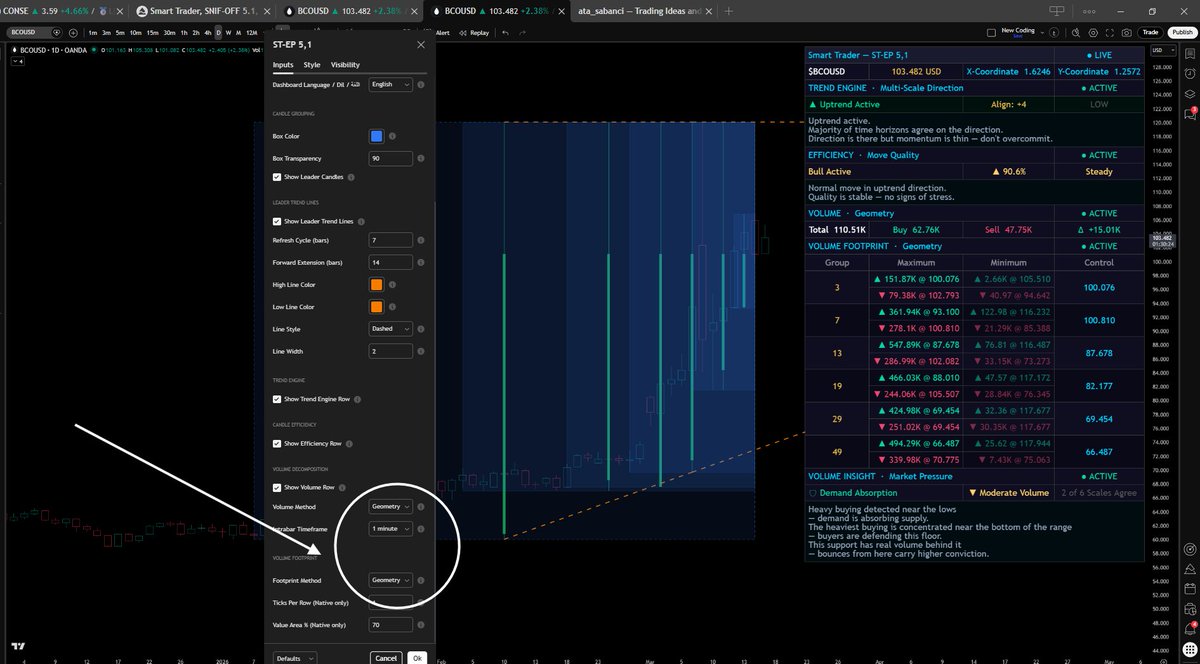The height and width of the screenshot is (664, 1200).
Task: Open Footprint Method Geometry dropdown
Action: tap(391, 580)
